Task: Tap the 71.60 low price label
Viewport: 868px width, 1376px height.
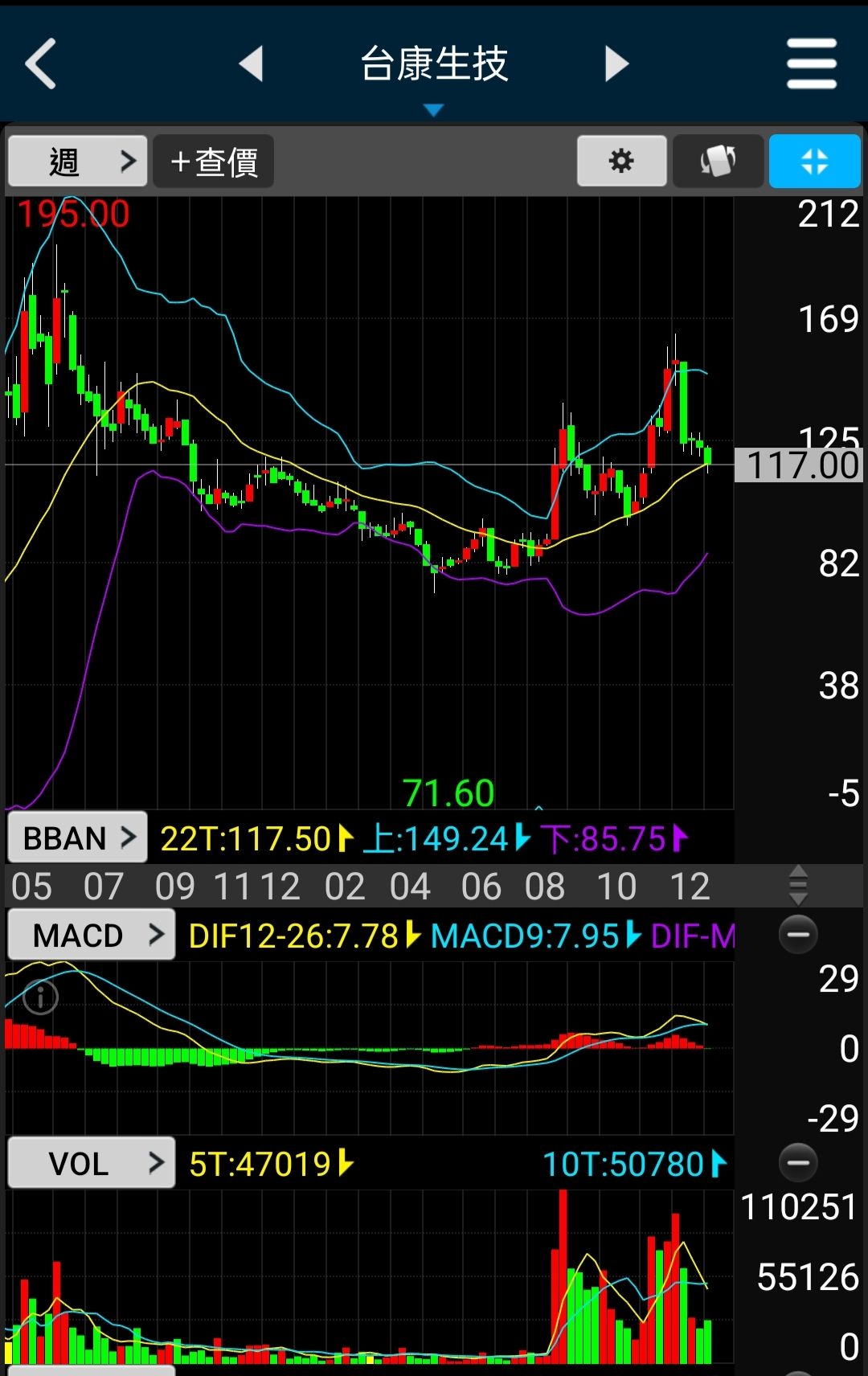Action: [448, 793]
